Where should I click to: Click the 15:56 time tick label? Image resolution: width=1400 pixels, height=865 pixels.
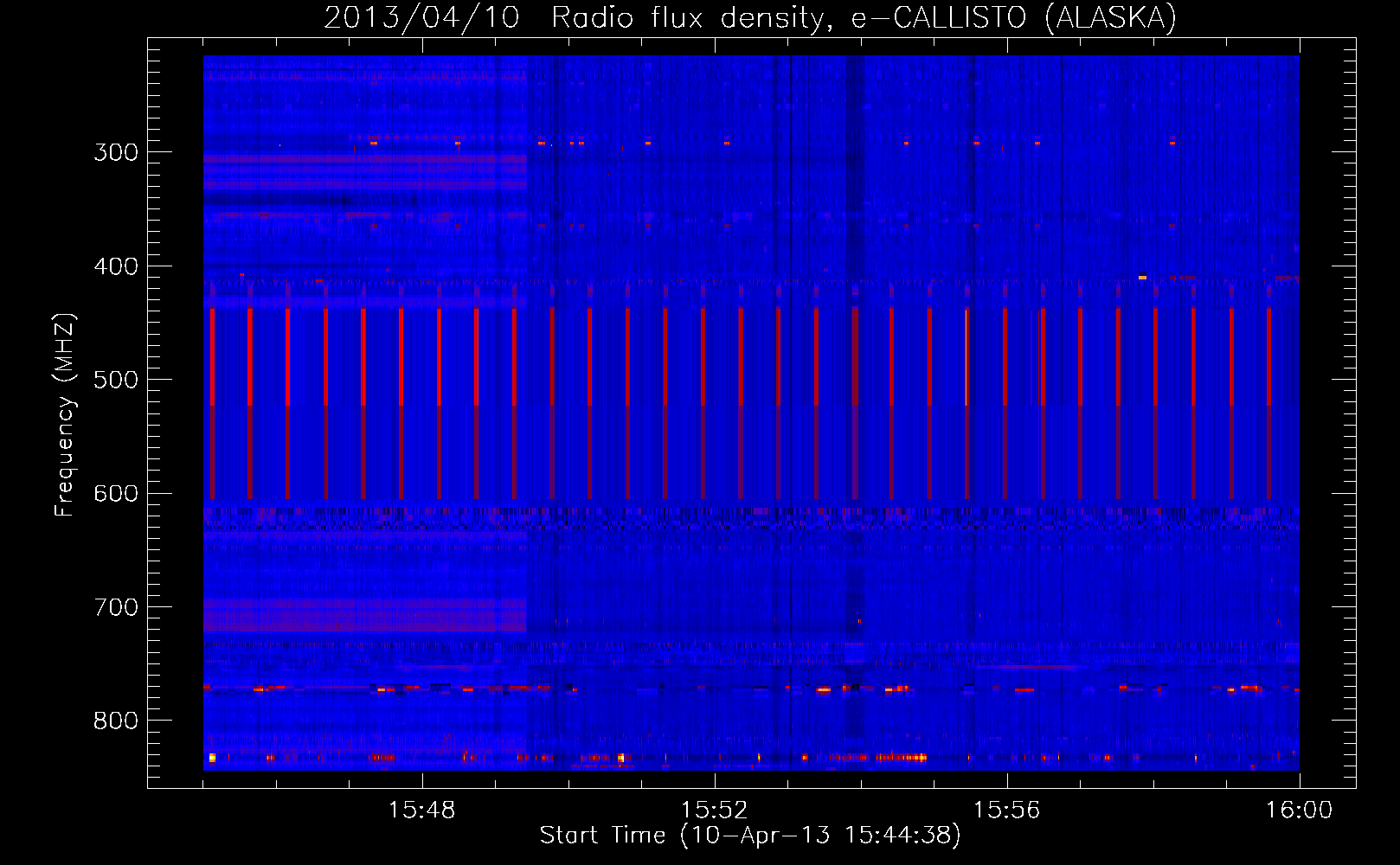tap(1006, 811)
